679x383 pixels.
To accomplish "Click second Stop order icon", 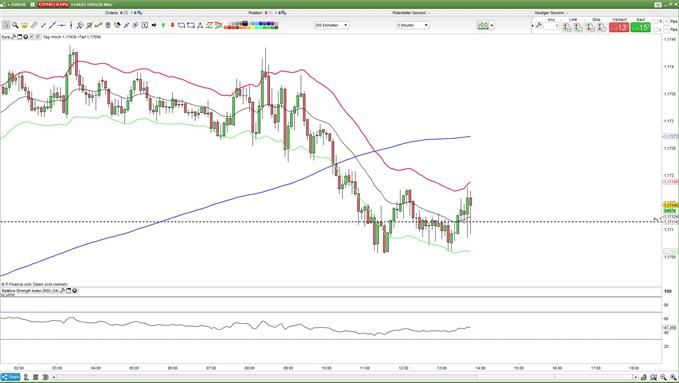I will [x=601, y=27].
